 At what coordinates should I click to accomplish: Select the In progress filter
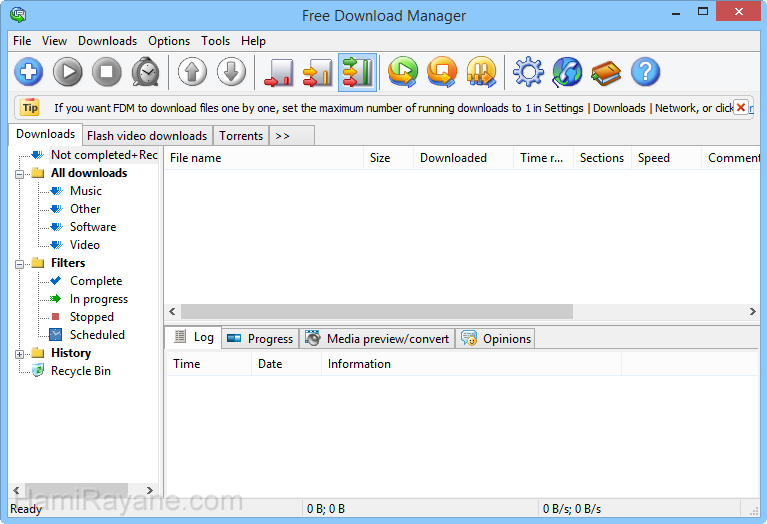(99, 299)
